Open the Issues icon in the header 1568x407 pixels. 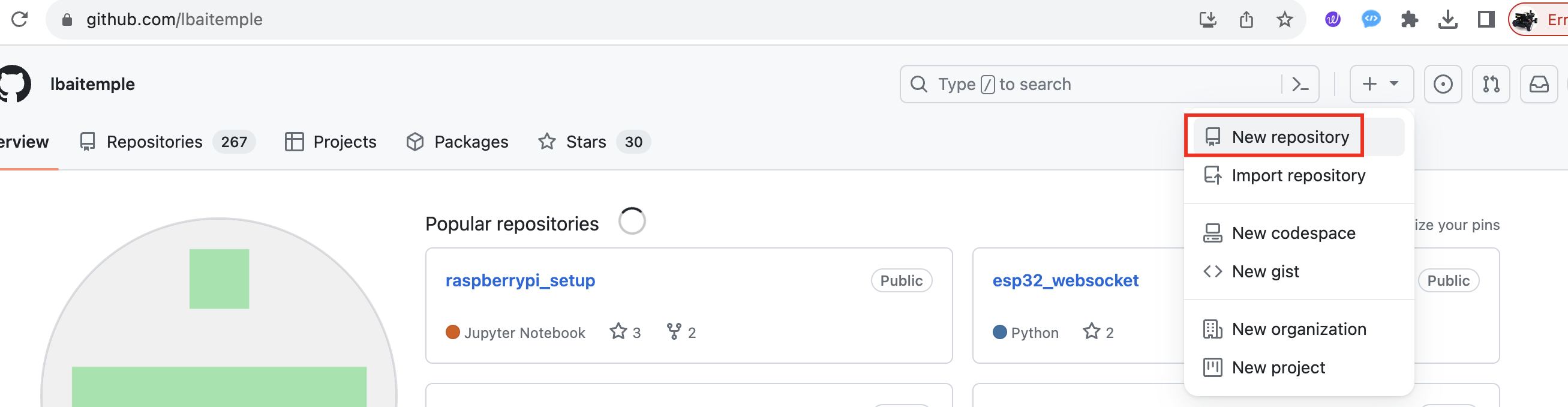coord(1443,84)
